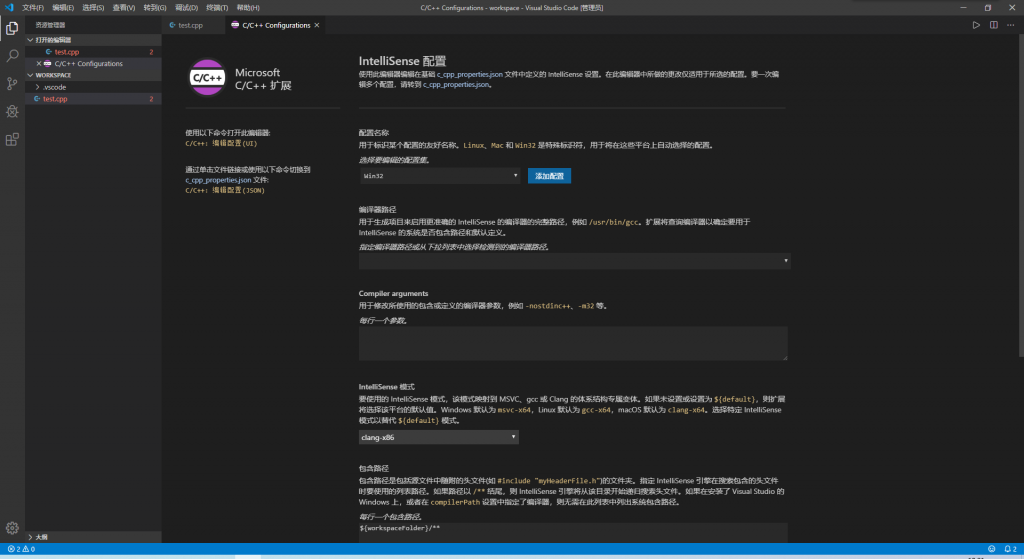
Task: Click the IntelliSense 配置 heading
Action: (402, 61)
